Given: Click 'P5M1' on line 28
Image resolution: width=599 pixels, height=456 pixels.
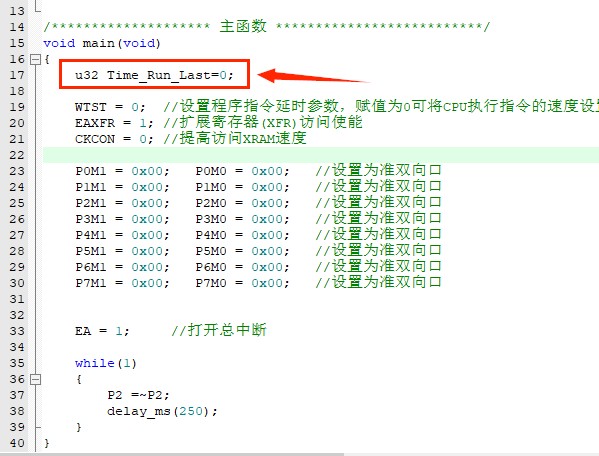Looking at the screenshot, I should (x=91, y=251).
